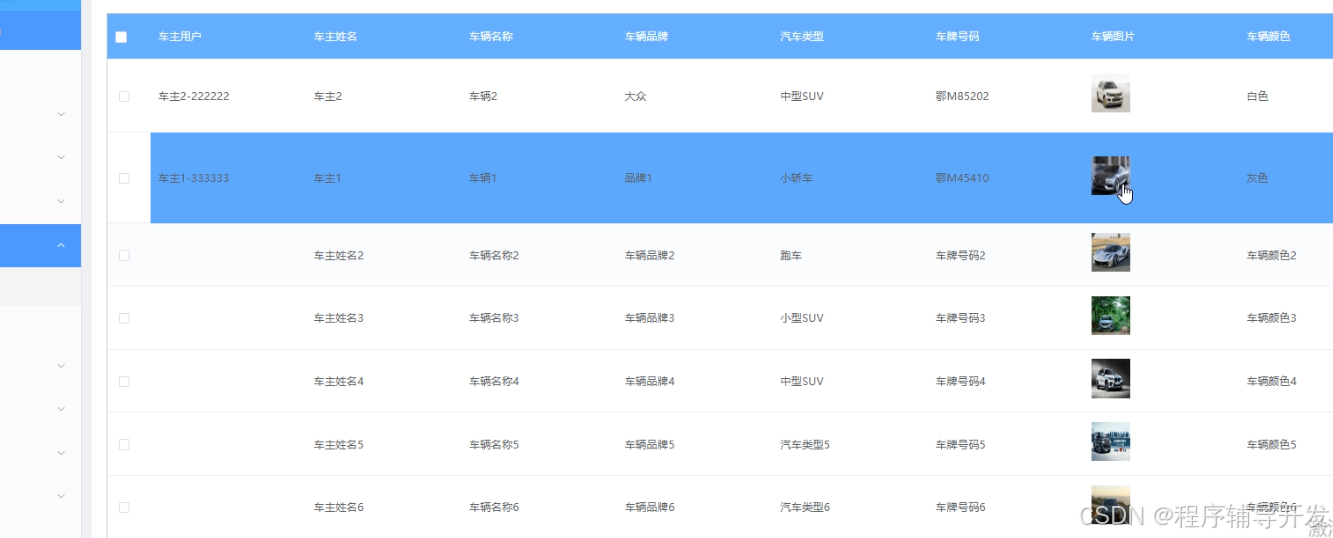Check the box for row 车主2-222222
This screenshot has height=538, width=1333.
124,97
